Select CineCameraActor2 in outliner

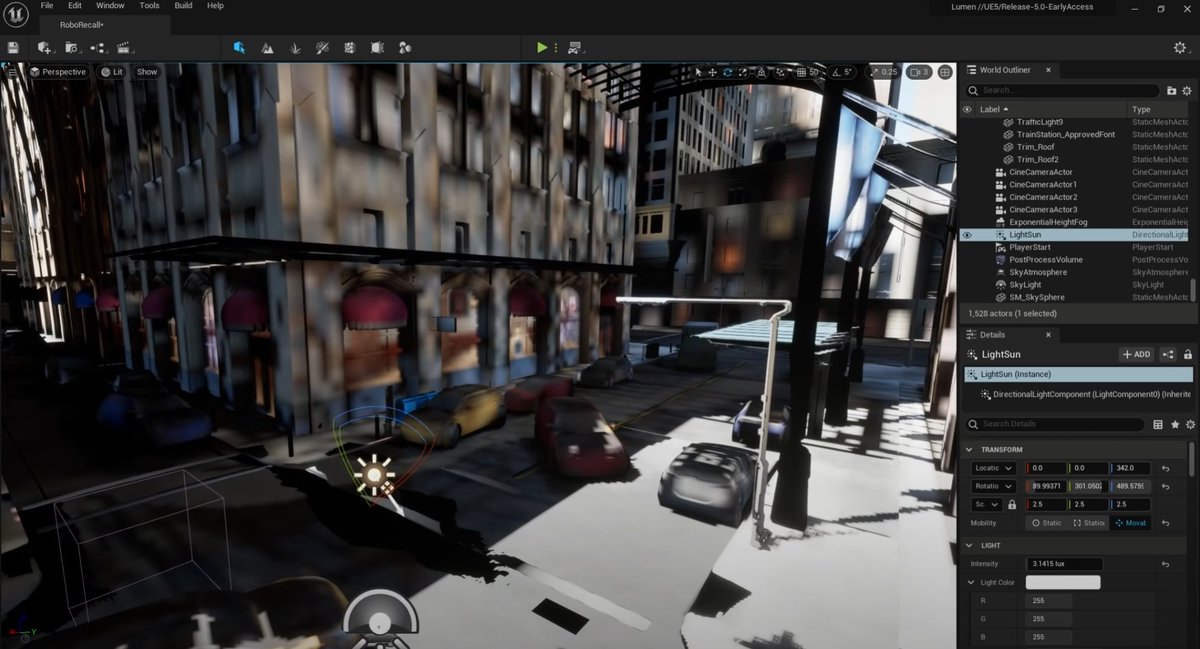[x=1043, y=197]
